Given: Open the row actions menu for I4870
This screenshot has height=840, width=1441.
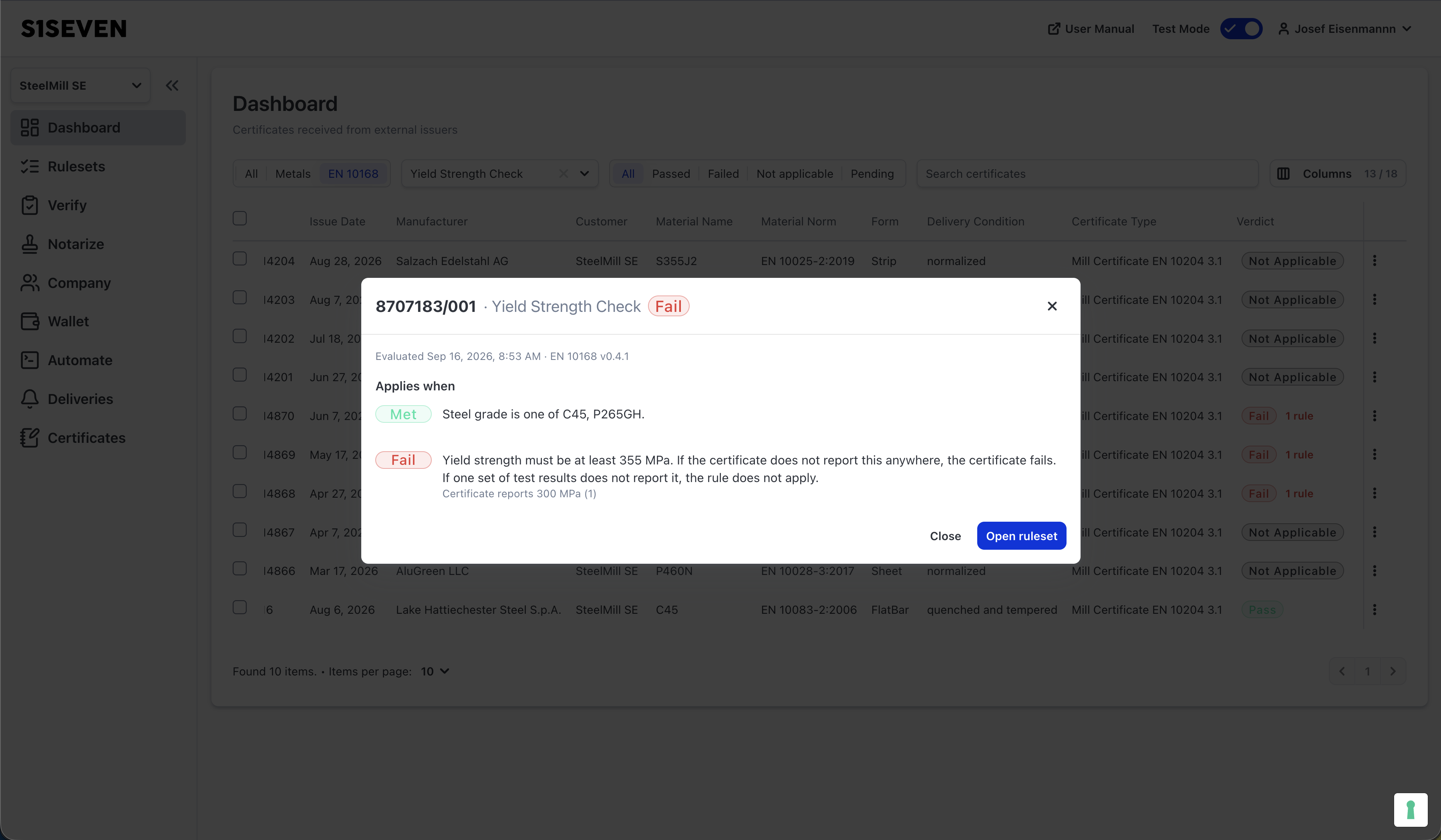Looking at the screenshot, I should coord(1375,416).
